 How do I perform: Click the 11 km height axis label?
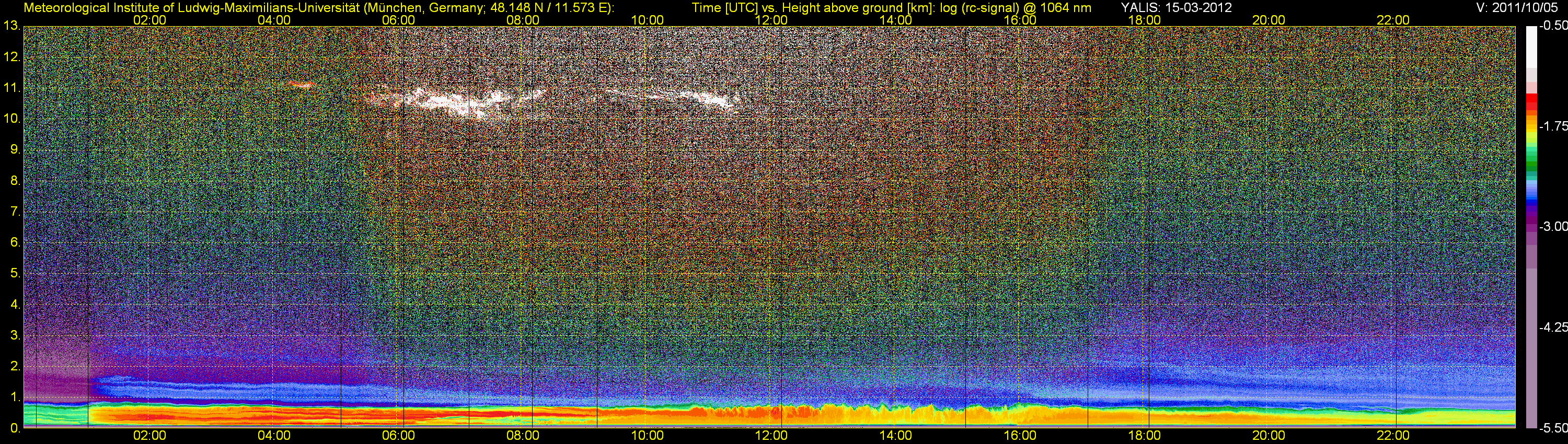click(11, 88)
